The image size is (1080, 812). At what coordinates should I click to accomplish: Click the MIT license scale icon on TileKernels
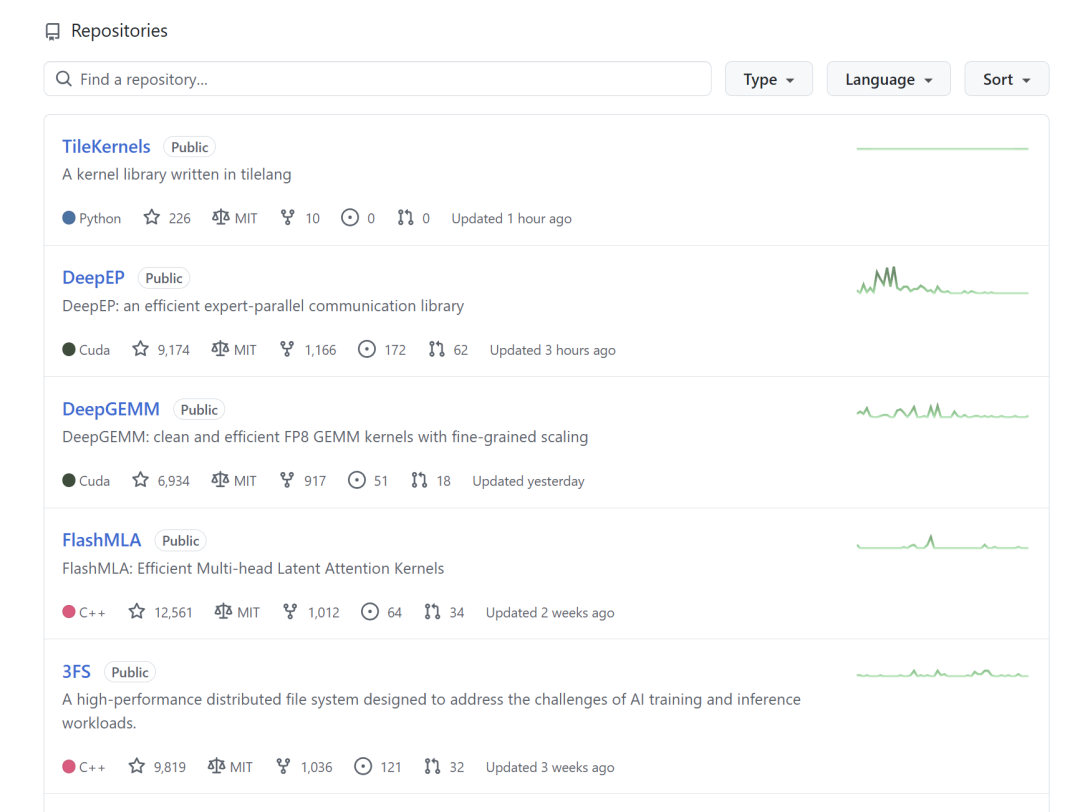[220, 218]
